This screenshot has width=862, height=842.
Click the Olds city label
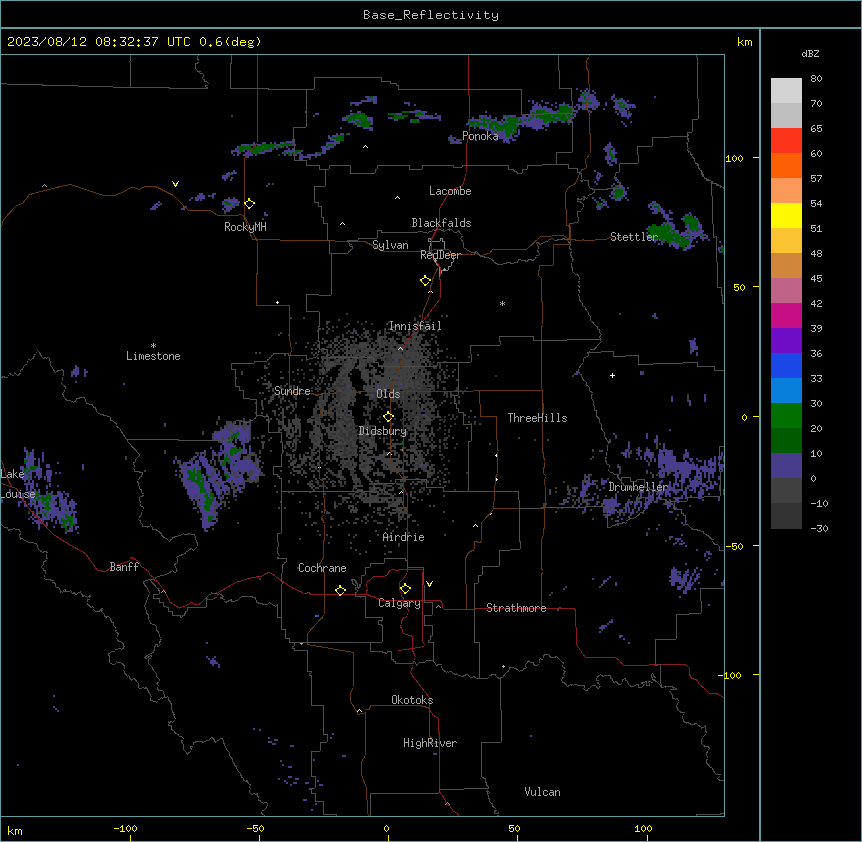click(x=388, y=394)
